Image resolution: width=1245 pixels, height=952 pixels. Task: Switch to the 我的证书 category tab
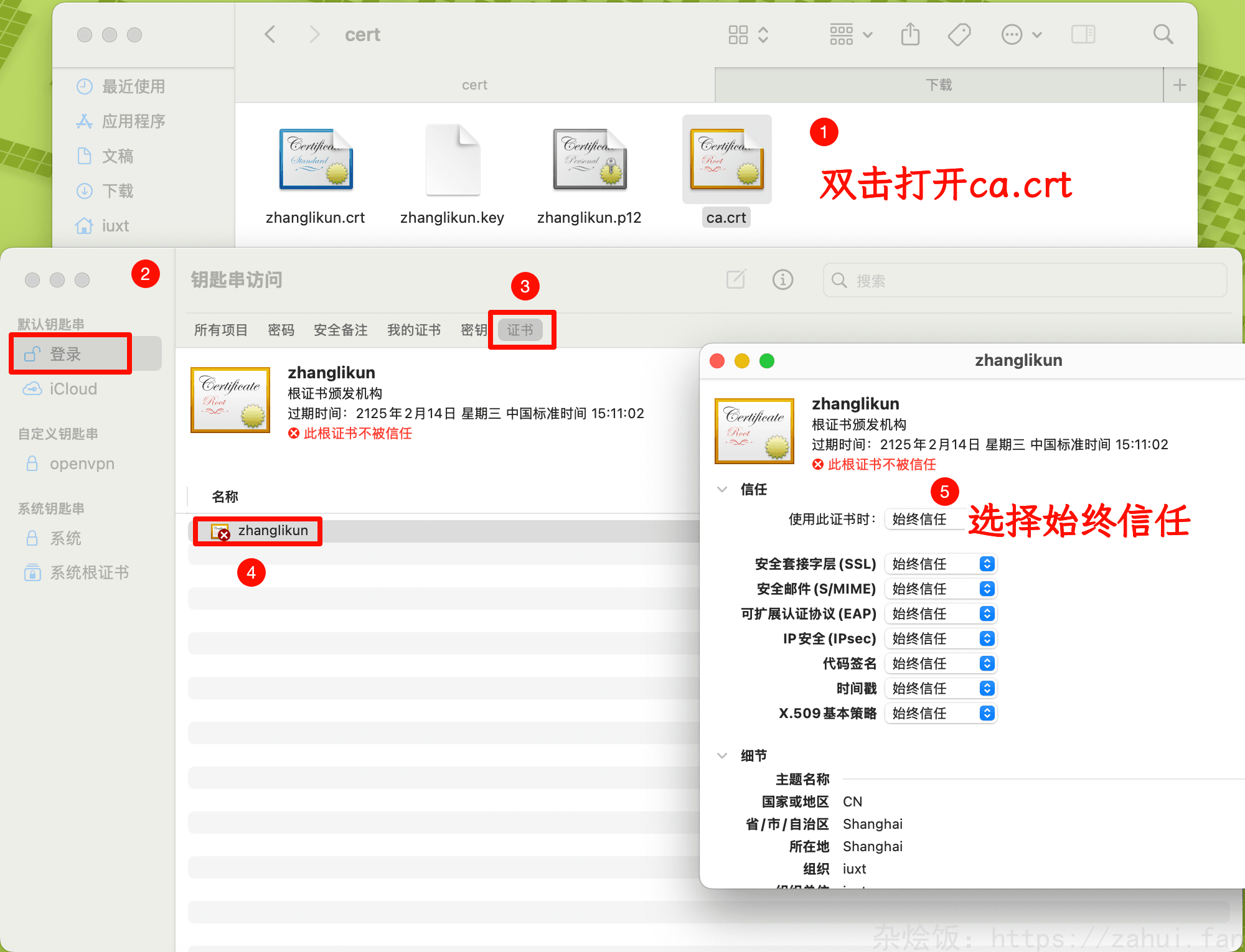414,330
